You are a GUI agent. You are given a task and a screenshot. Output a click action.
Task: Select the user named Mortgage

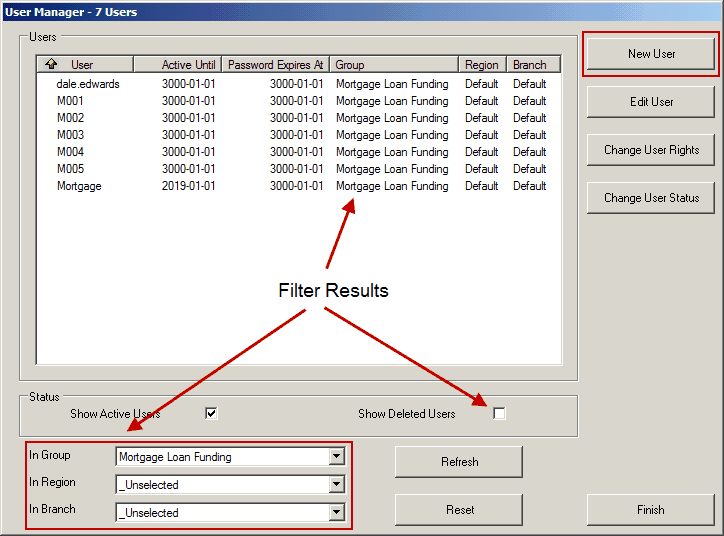click(x=79, y=187)
